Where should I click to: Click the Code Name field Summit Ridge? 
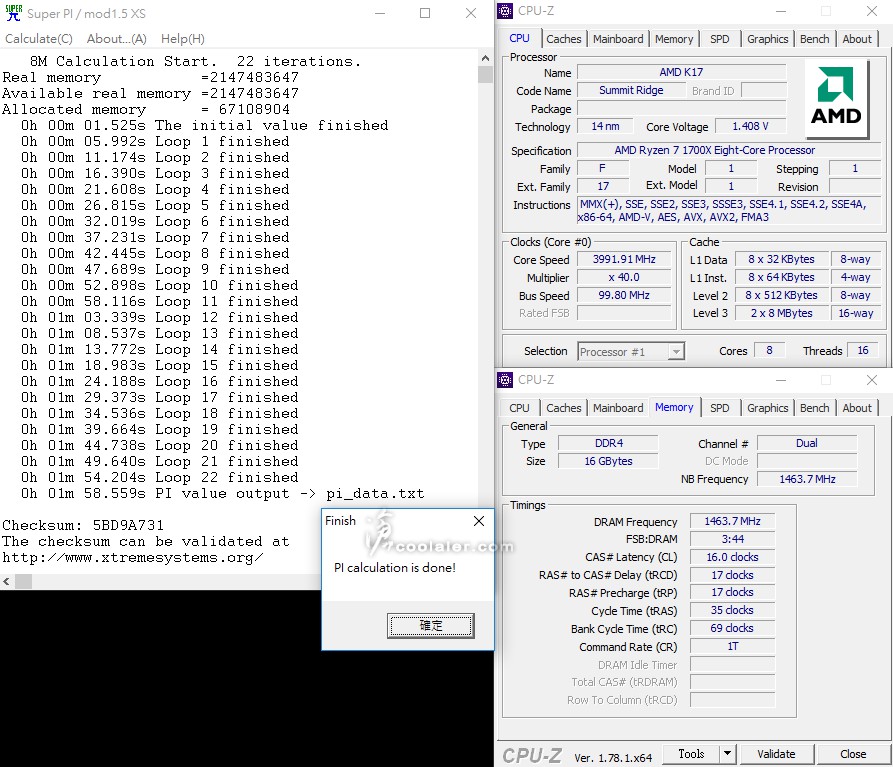pos(631,90)
